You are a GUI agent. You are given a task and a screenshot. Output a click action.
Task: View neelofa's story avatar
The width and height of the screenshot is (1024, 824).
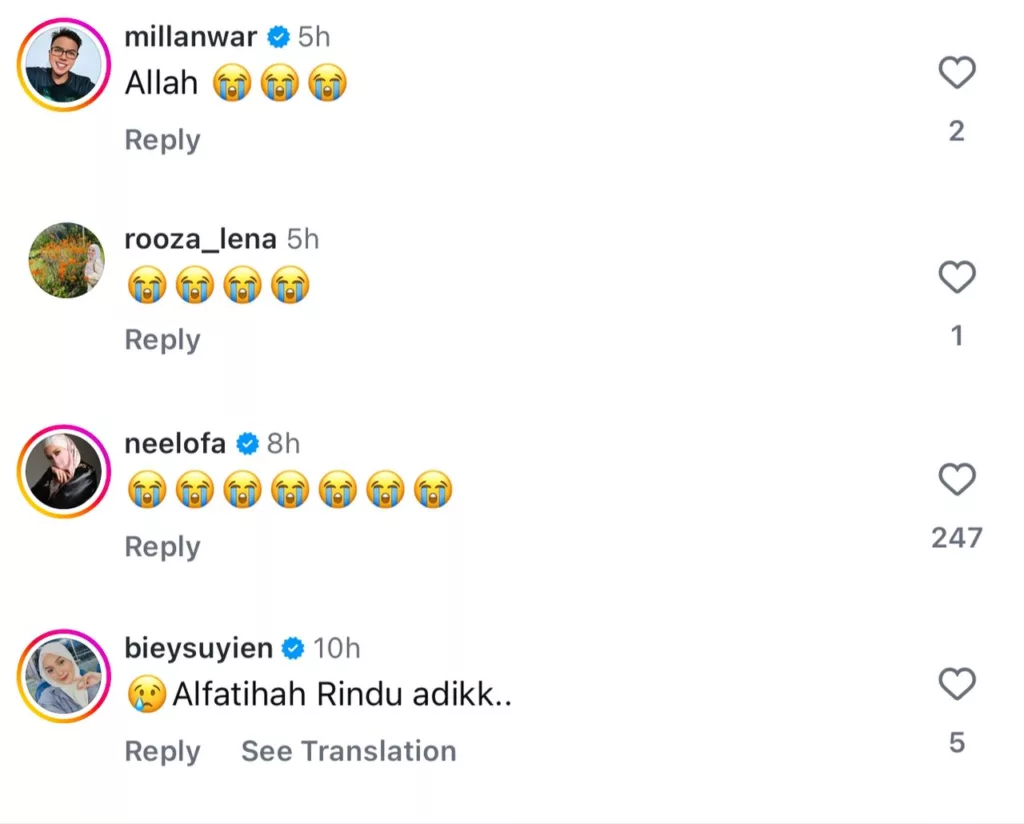pos(64,471)
